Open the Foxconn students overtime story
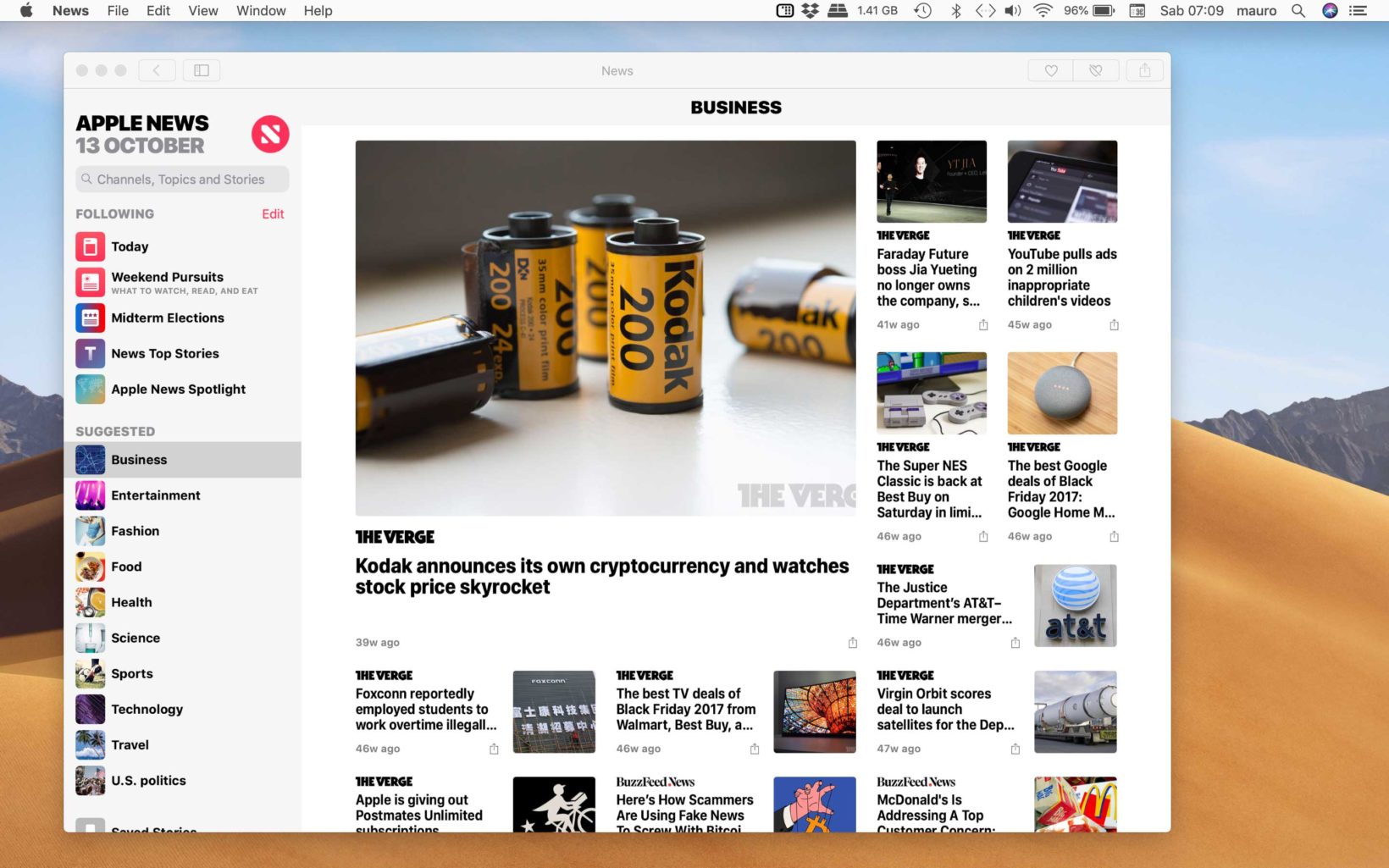Image resolution: width=1389 pixels, height=868 pixels. (426, 709)
